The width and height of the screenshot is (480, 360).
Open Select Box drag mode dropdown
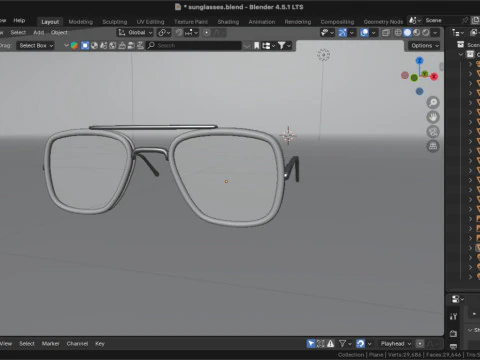pyautogui.click(x=36, y=45)
